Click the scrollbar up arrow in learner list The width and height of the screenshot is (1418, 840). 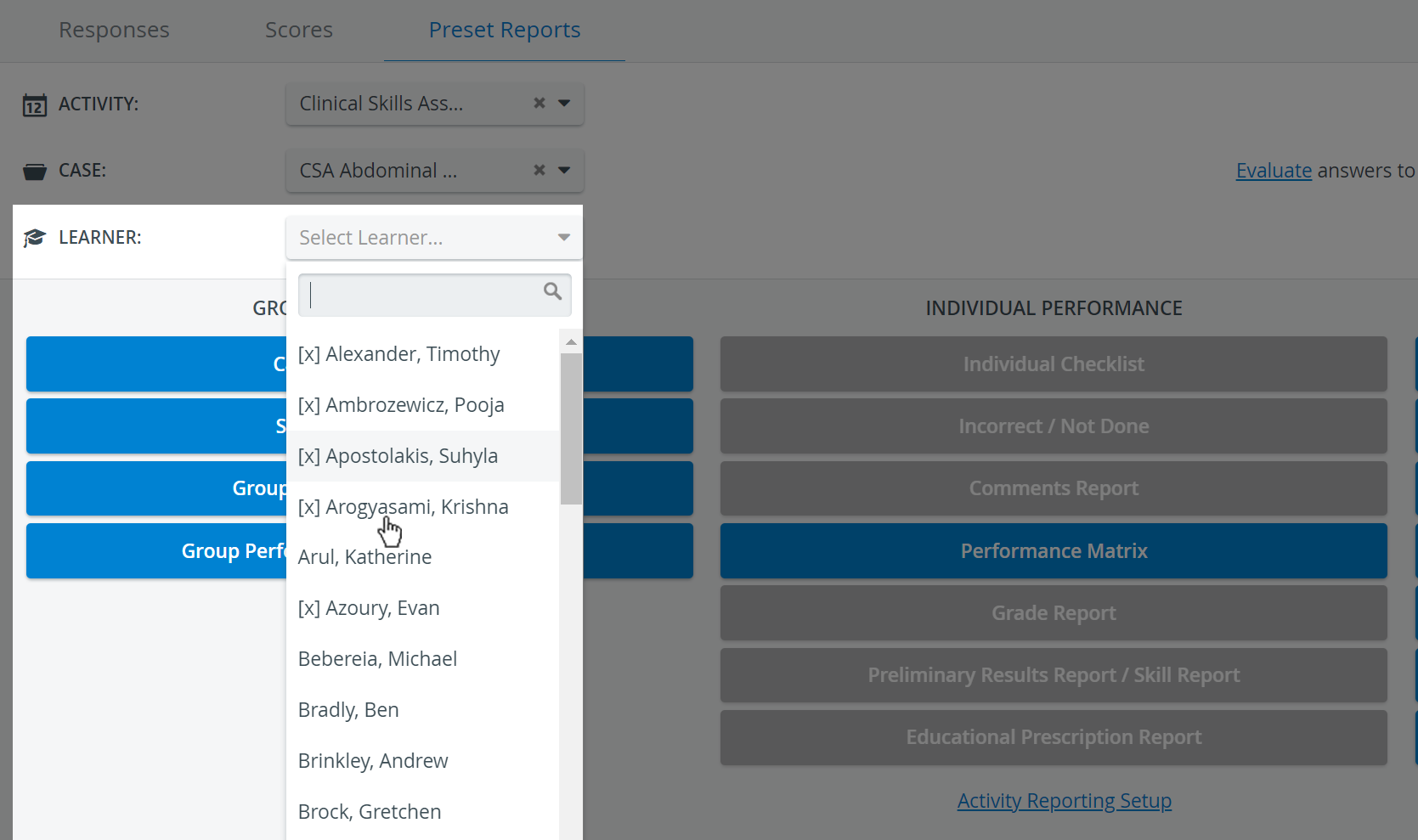pos(571,341)
